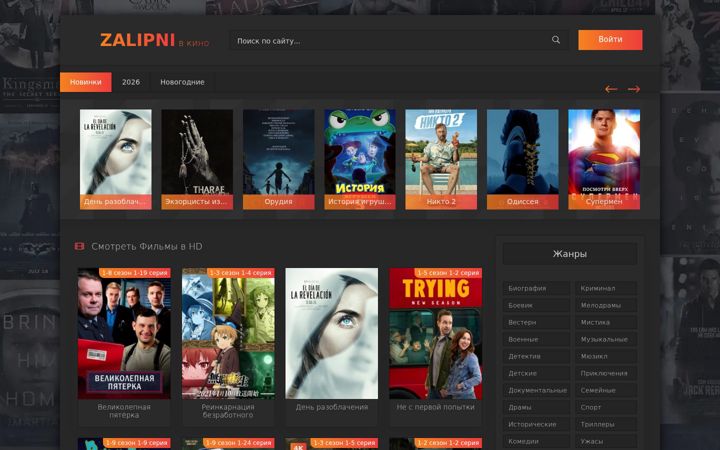Open the Одиссея carousel poster
This screenshot has width=720, height=450.
(x=523, y=159)
